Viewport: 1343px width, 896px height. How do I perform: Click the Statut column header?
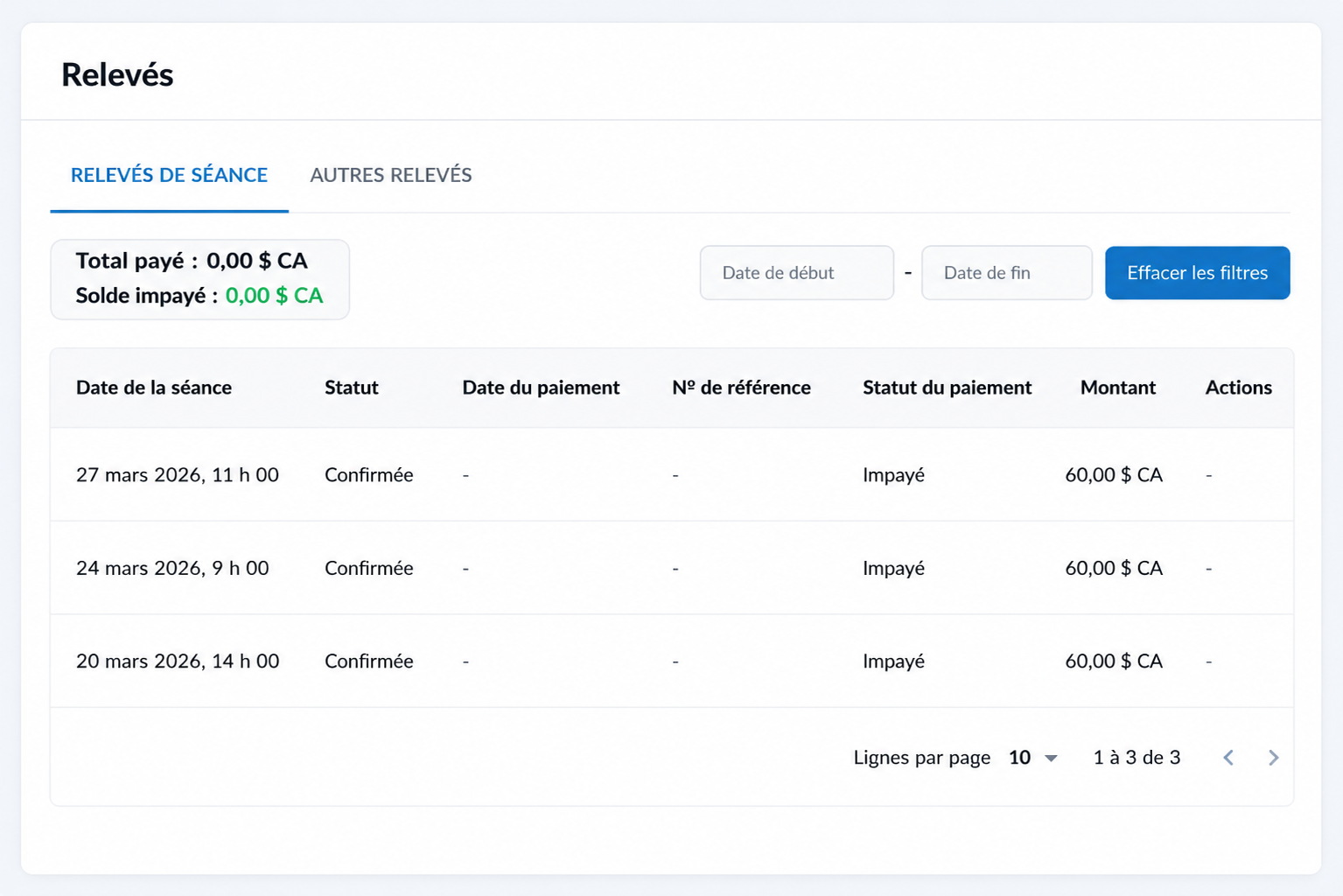(x=352, y=388)
